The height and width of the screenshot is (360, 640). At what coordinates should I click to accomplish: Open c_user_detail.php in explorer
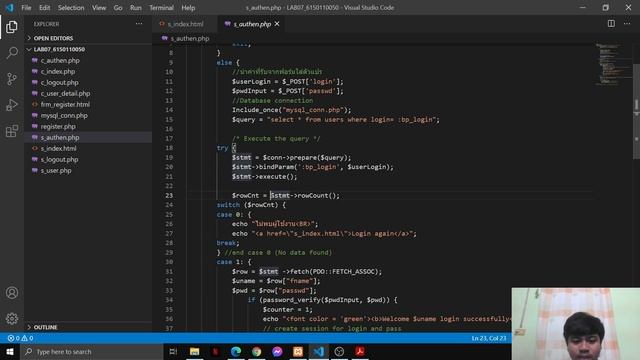pos(65,93)
